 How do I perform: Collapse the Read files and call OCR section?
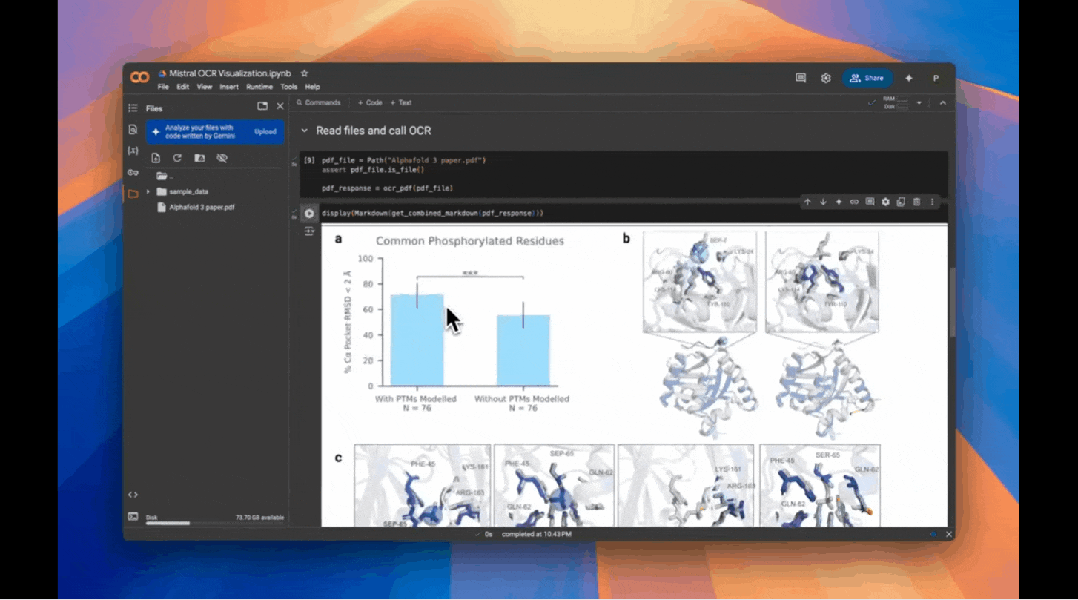pos(305,131)
